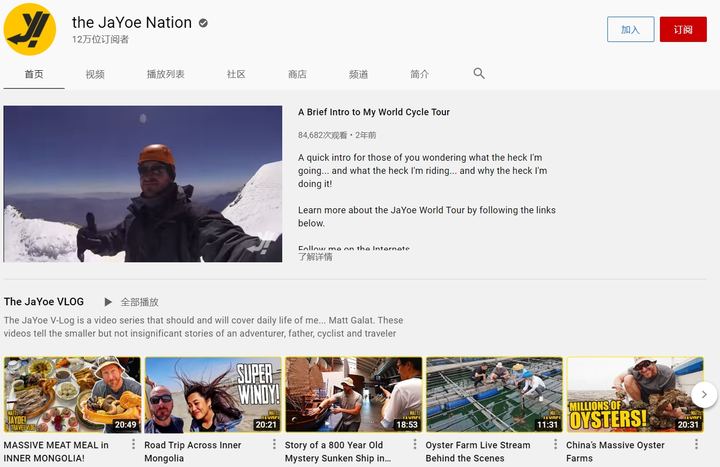Open options menu for Oyster Farm Live Stream video
The image size is (720, 467).
(556, 444)
